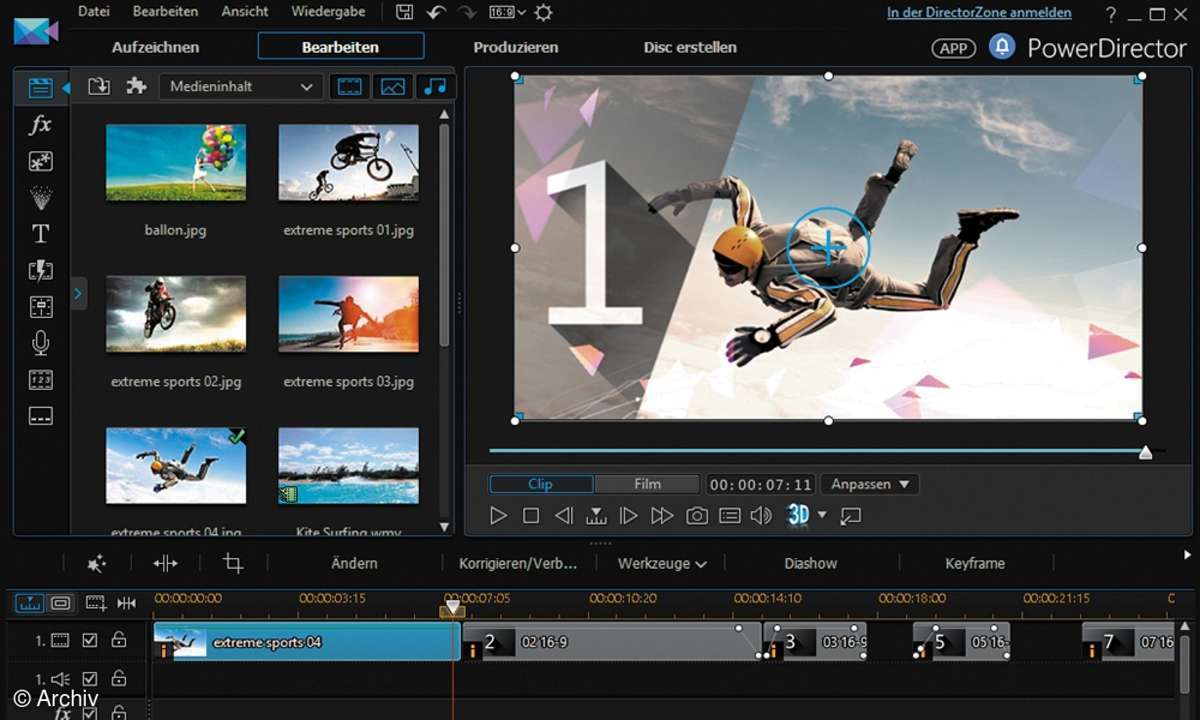1200x720 pixels.
Task: Click the puzzle-piece plugins icon
Action: pos(136,86)
